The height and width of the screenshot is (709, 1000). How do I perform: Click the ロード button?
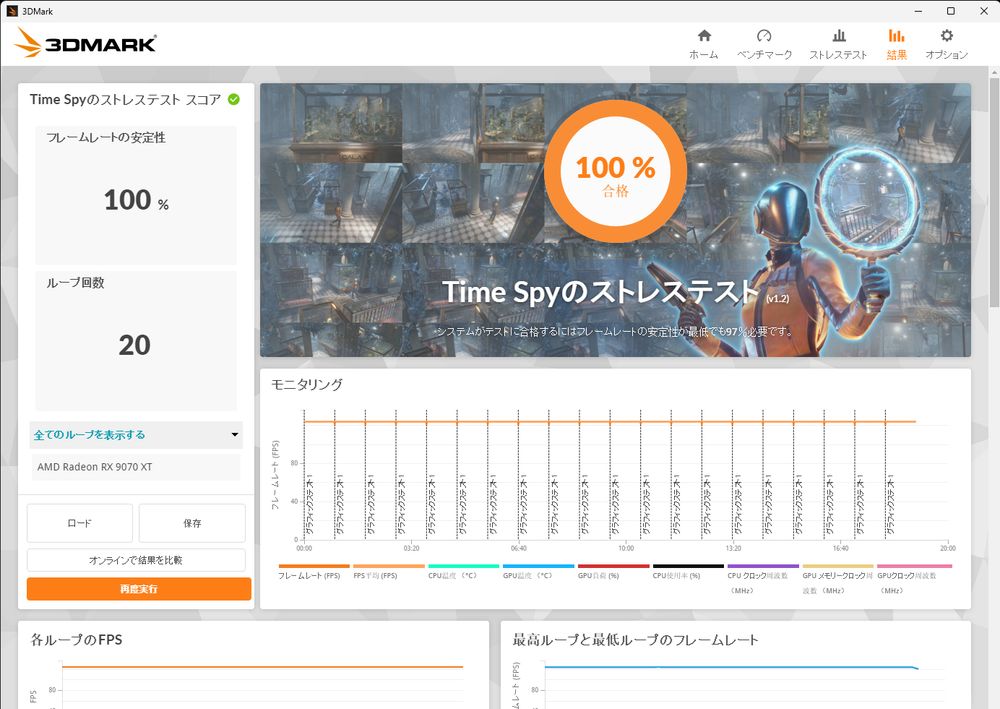tap(80, 523)
